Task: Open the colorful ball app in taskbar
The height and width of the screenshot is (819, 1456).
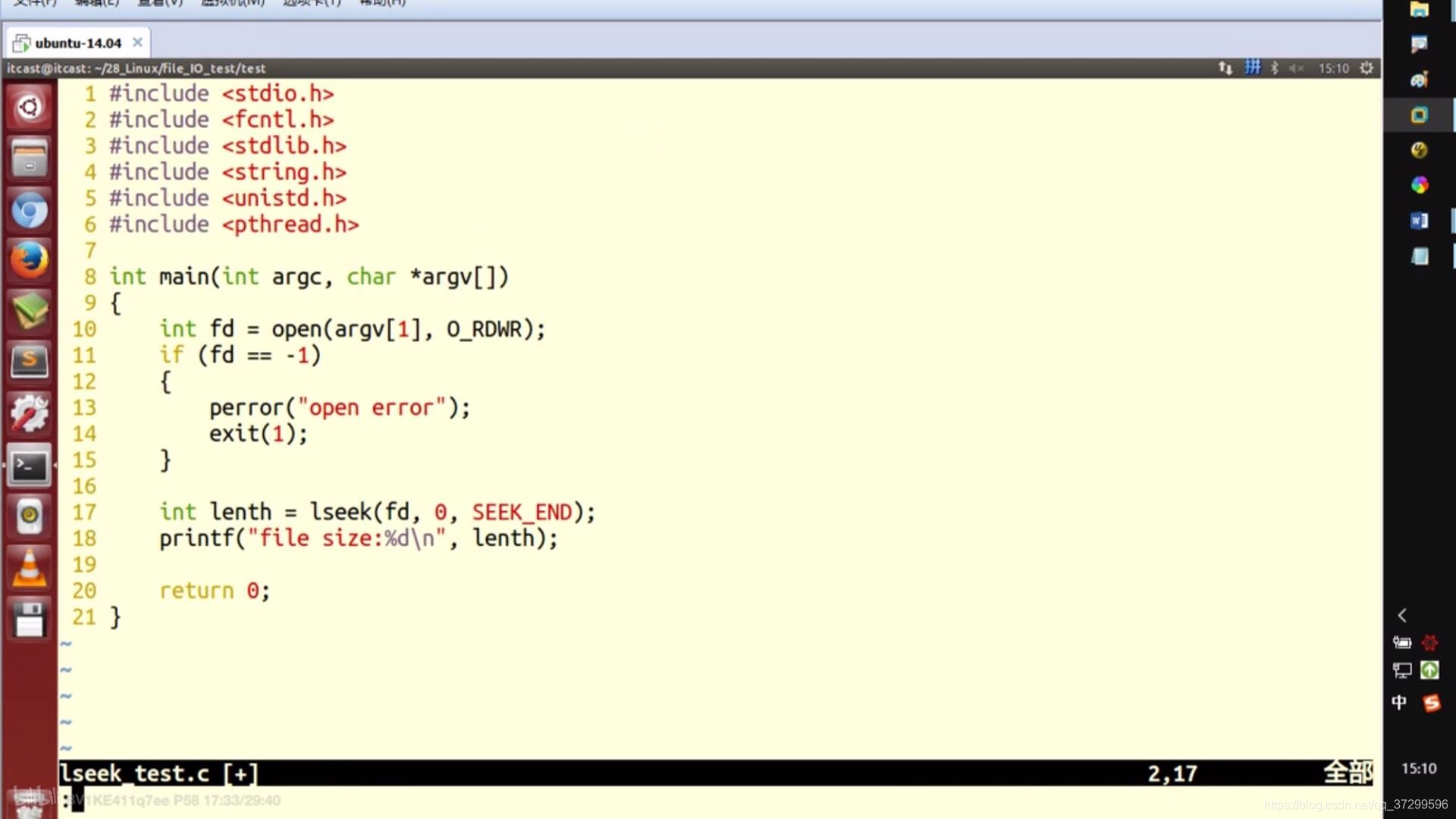Action: (x=1419, y=185)
